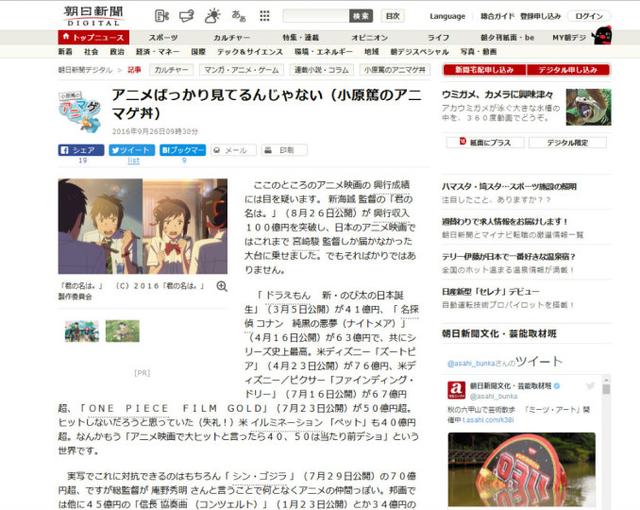Click the 検索 search button
640x510 pixels.
[361, 16]
